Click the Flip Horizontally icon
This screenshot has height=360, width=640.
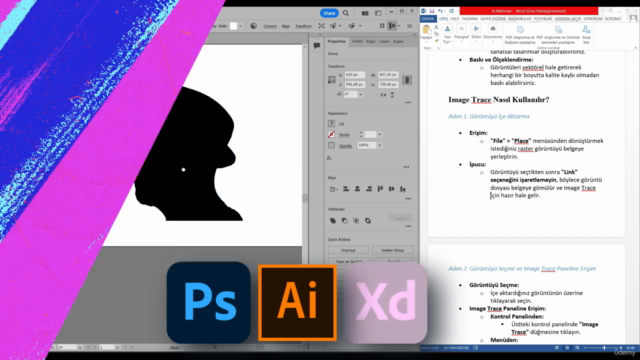(x=383, y=95)
